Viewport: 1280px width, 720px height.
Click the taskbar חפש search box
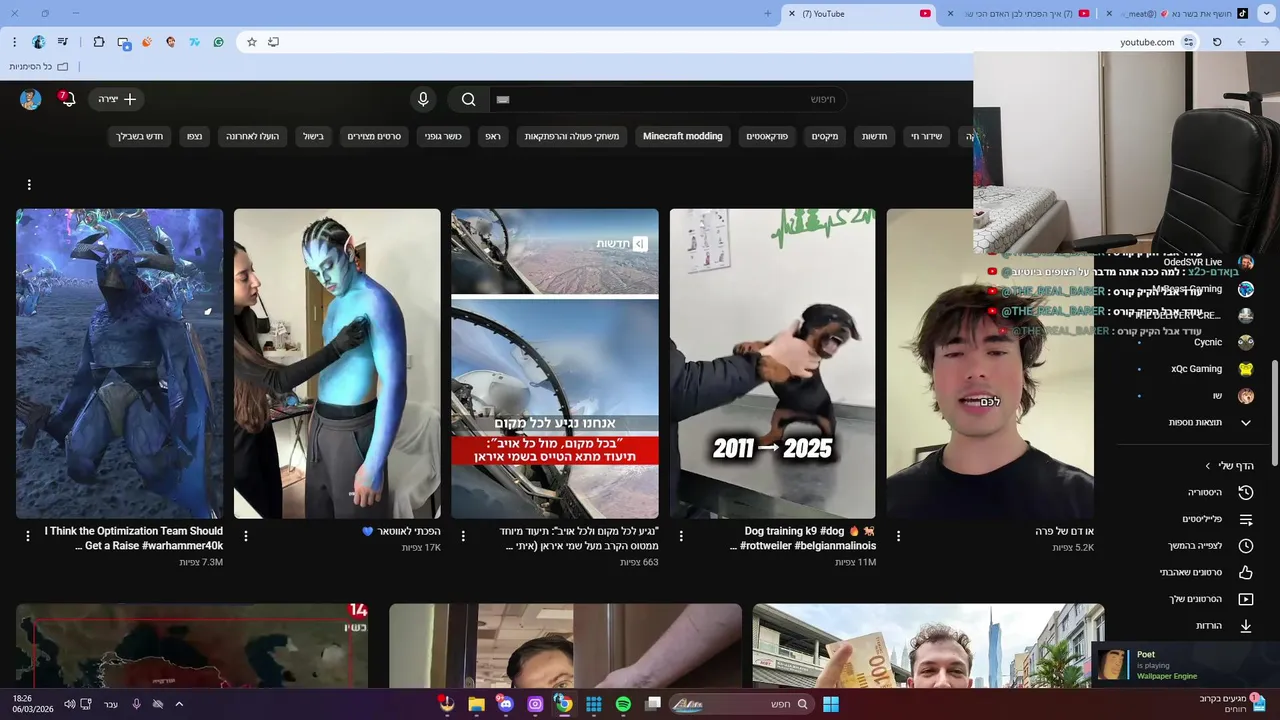click(x=741, y=704)
